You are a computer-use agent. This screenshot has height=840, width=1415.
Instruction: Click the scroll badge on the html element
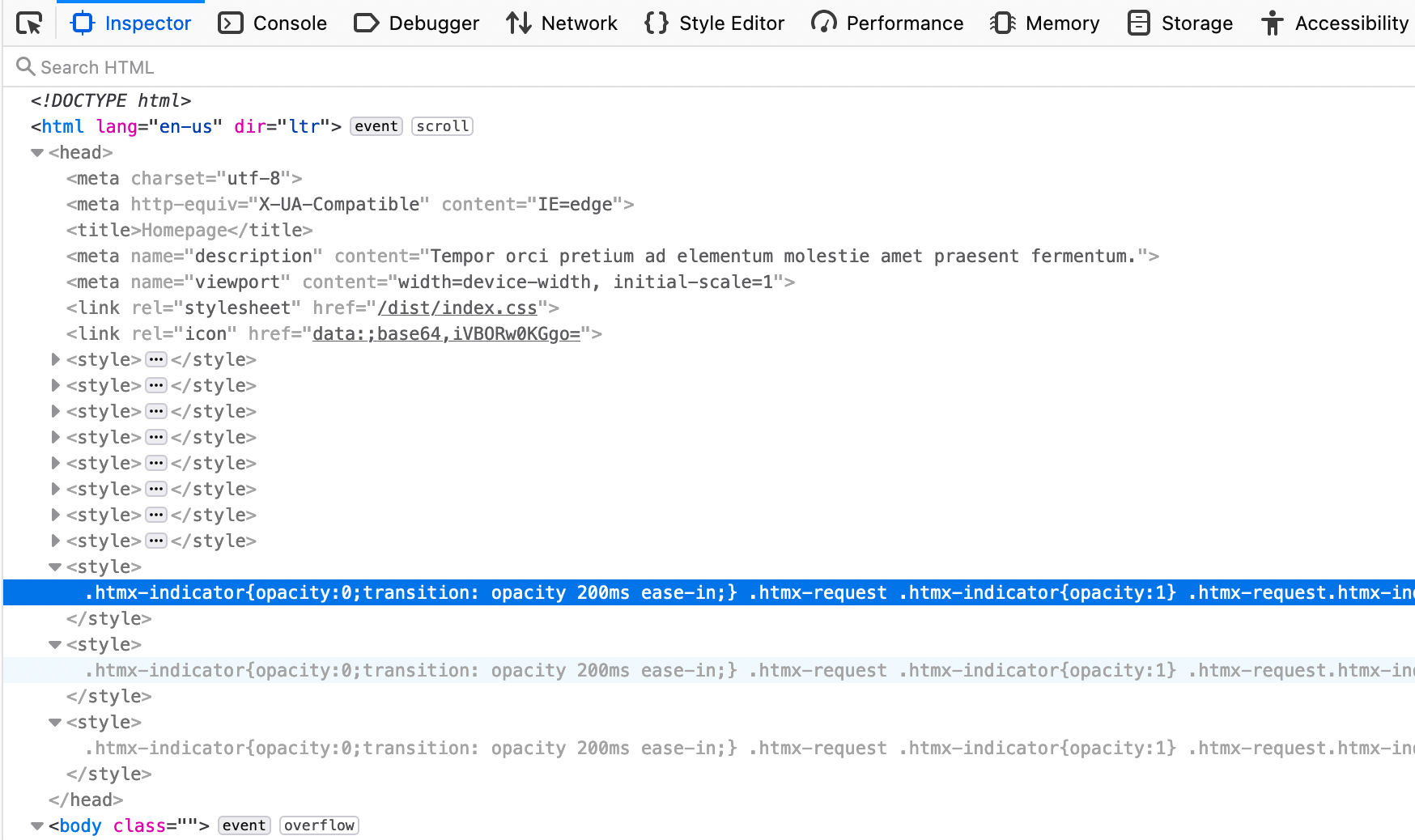coord(442,126)
